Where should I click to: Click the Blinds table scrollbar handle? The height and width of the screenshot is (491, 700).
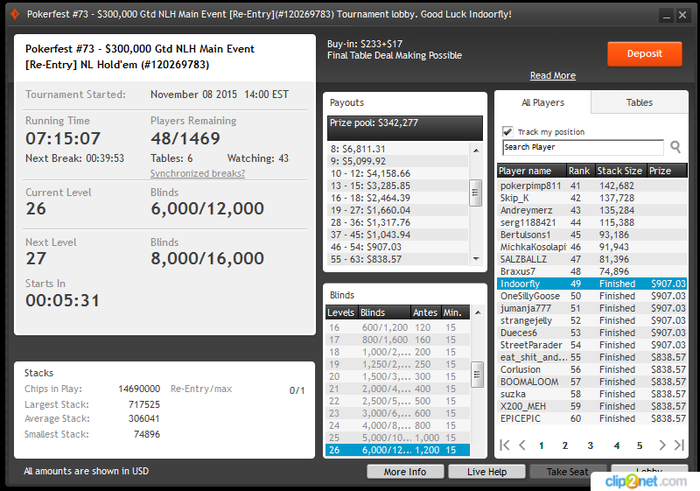click(477, 374)
